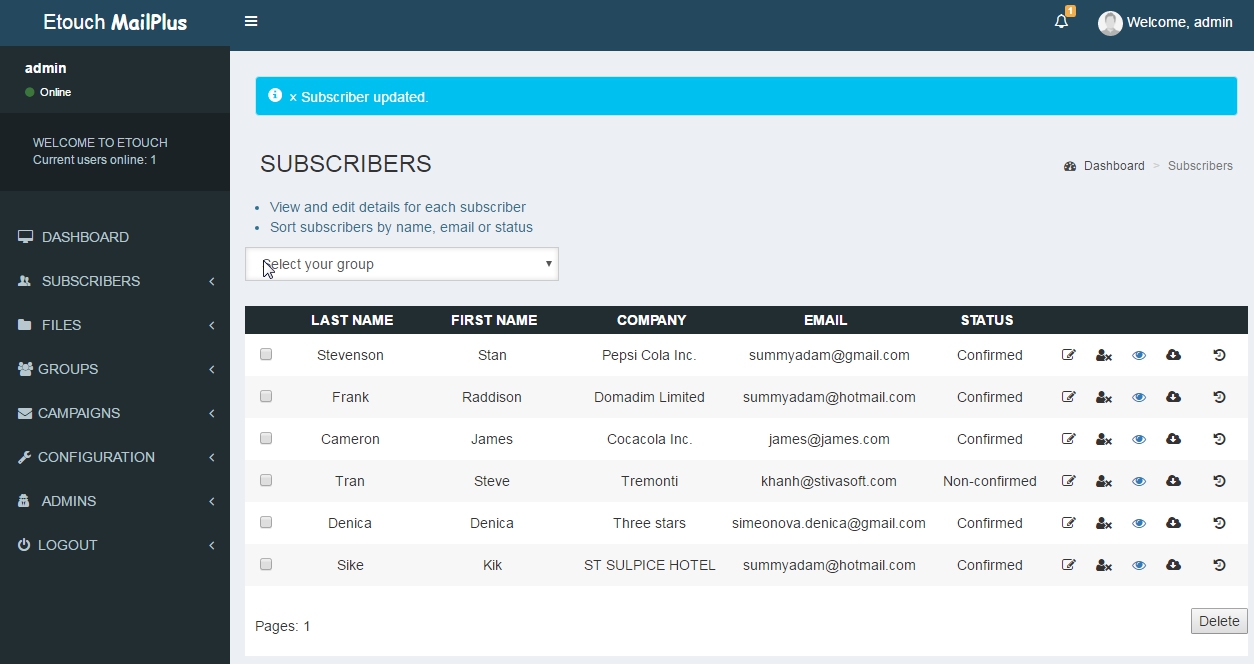Viewport: 1254px width, 664px height.
Task: Unsubscribe Denica via user-remove icon
Action: 1104,523
